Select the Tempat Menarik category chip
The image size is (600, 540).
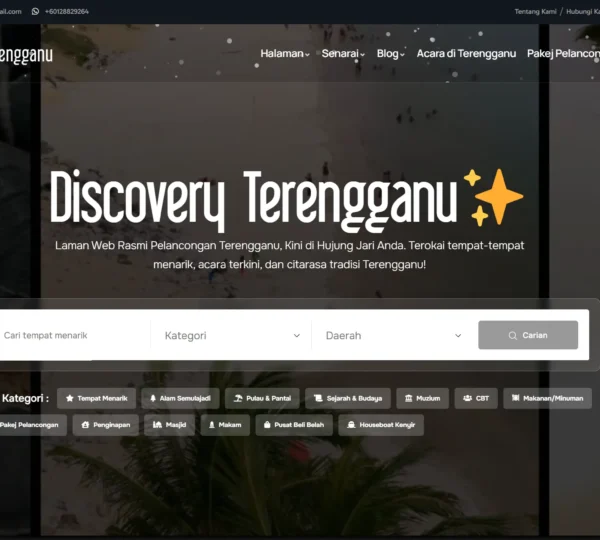point(96,398)
